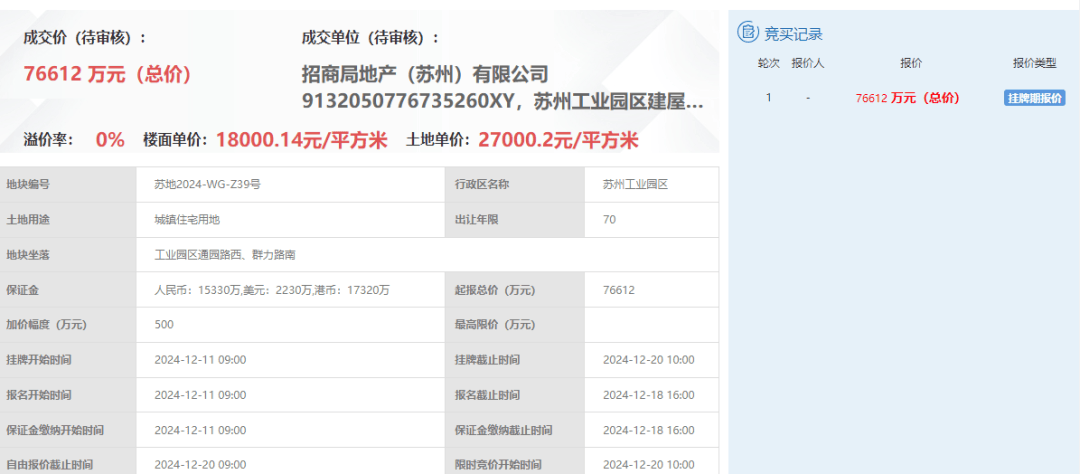
Task: Select the 加价幅度 value 500
Action: [164, 325]
